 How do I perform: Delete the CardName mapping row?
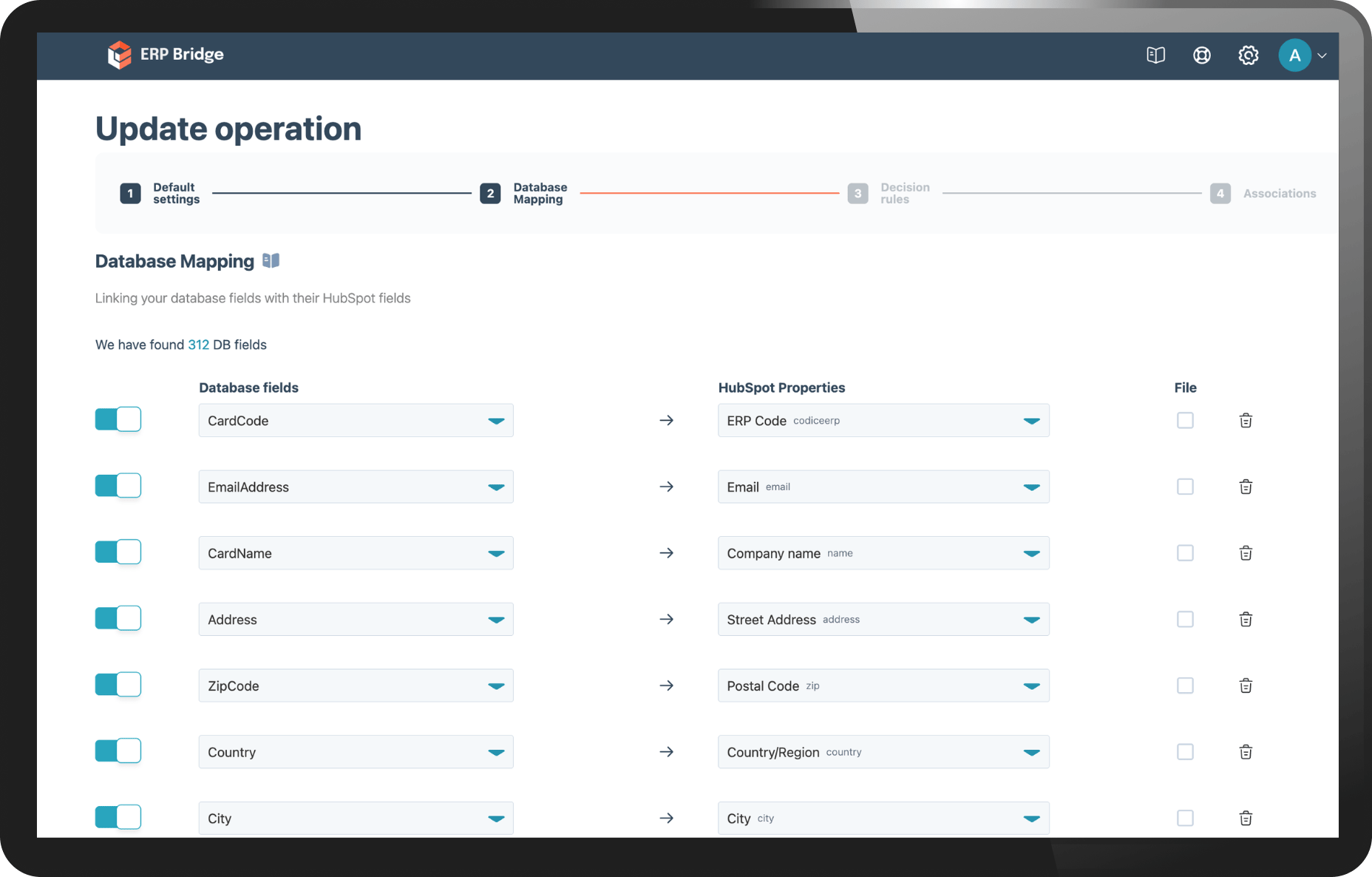(1246, 553)
